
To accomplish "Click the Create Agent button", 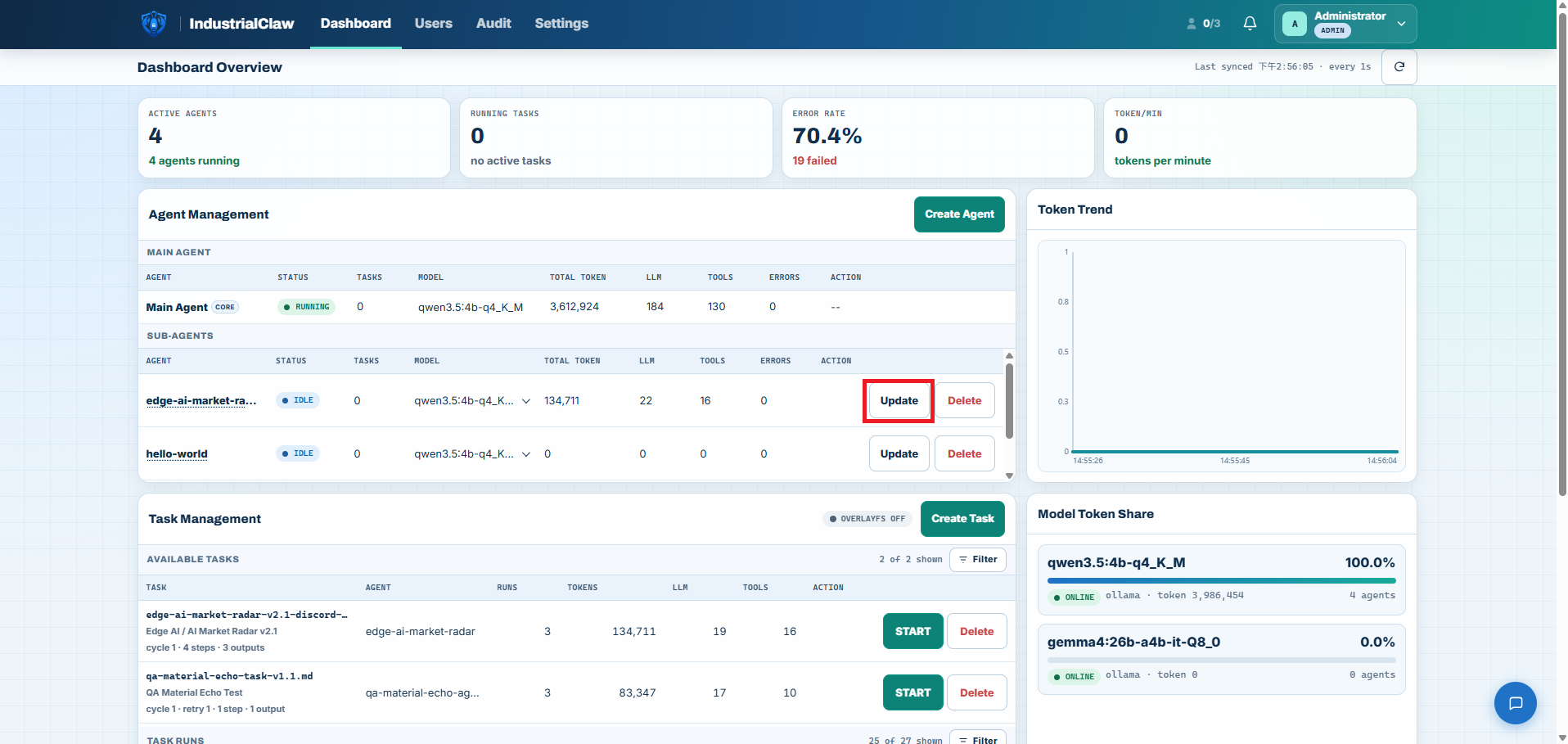I will point(959,214).
